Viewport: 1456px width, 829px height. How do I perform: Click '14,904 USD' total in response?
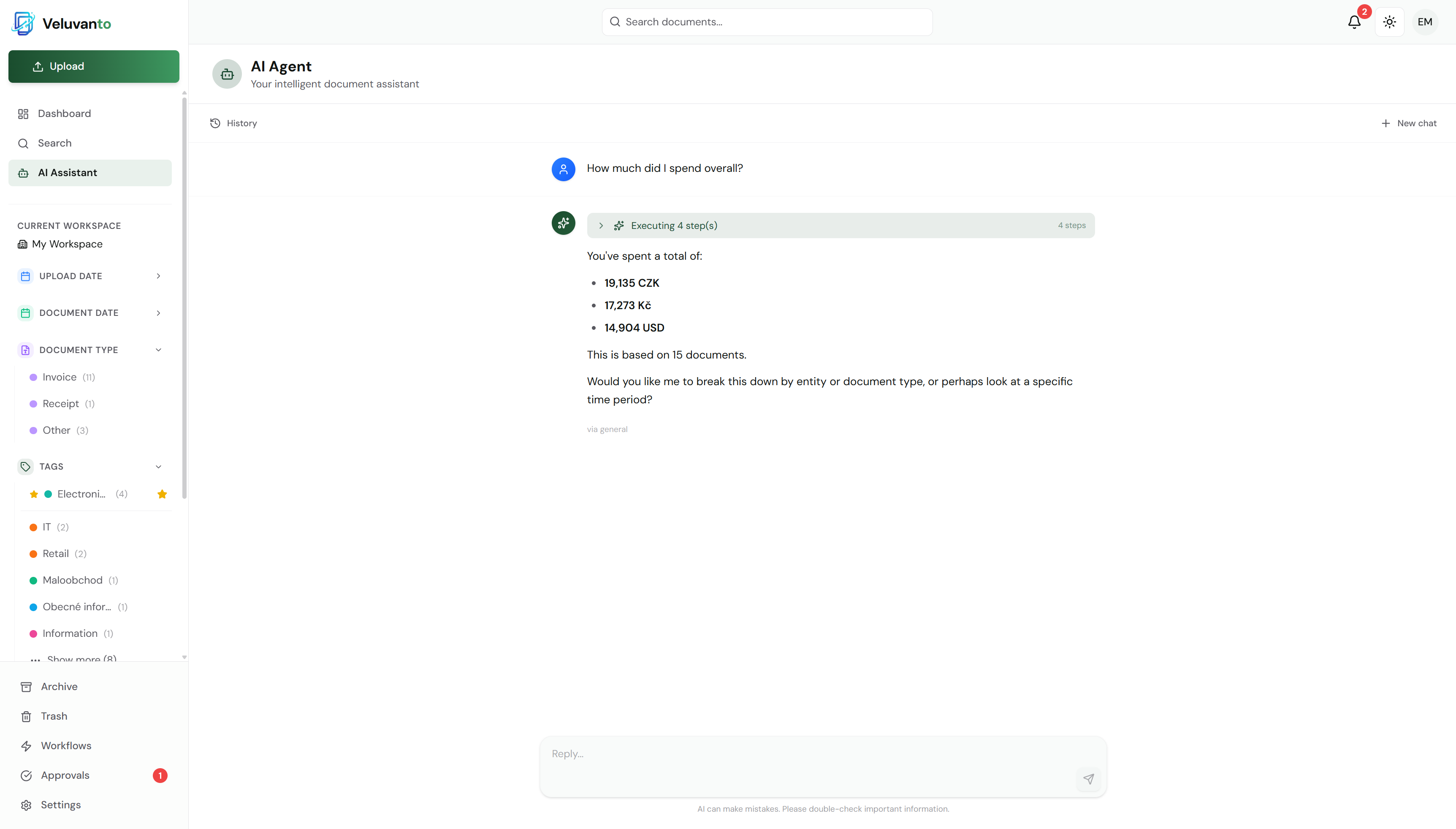tap(634, 328)
